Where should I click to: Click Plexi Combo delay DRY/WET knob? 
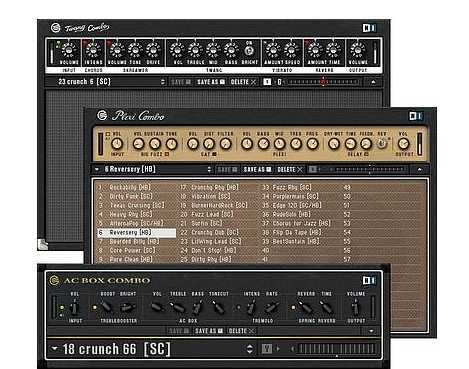tap(334, 144)
